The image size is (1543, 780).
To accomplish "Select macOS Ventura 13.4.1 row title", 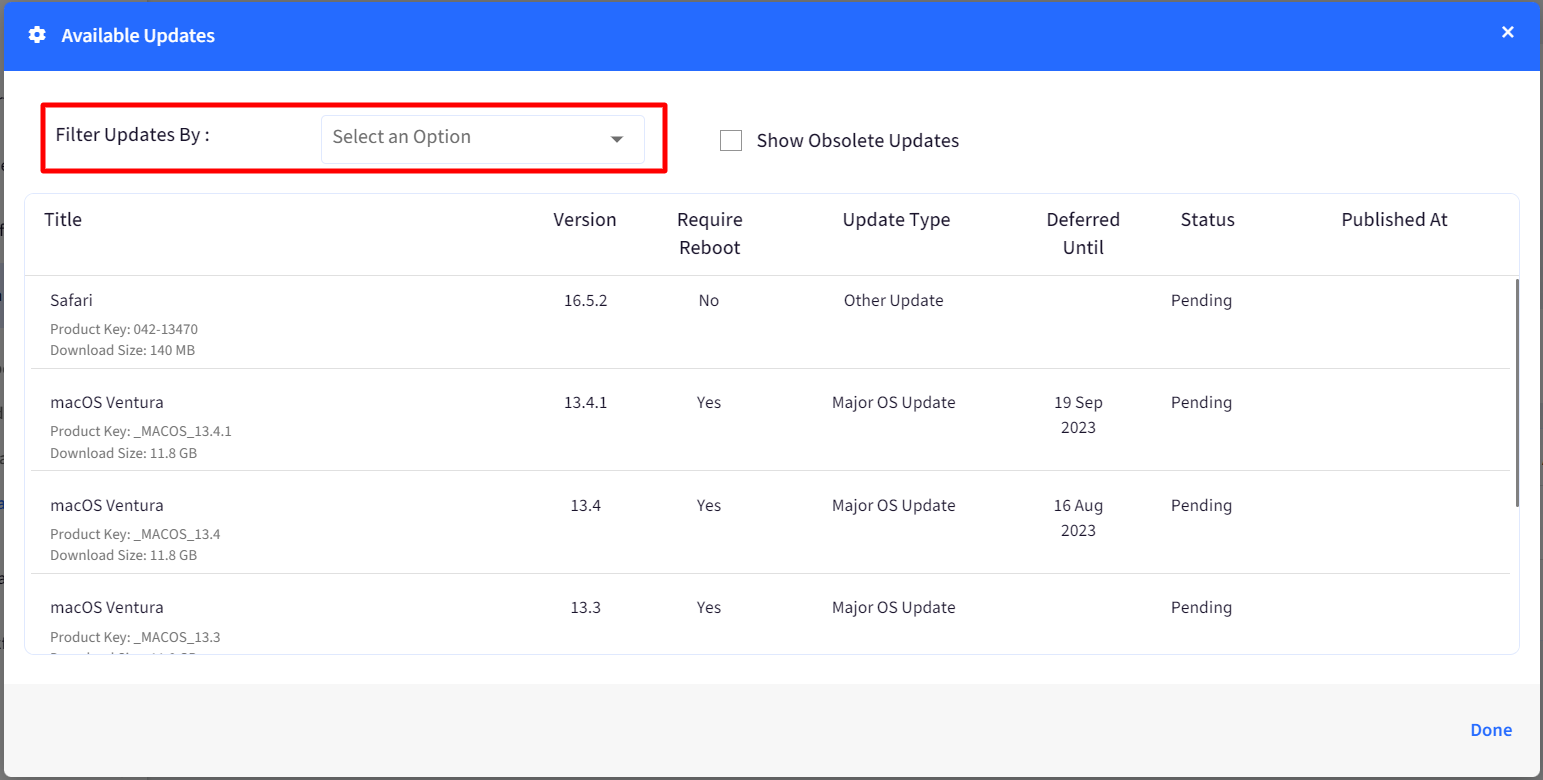I will pyautogui.click(x=107, y=403).
